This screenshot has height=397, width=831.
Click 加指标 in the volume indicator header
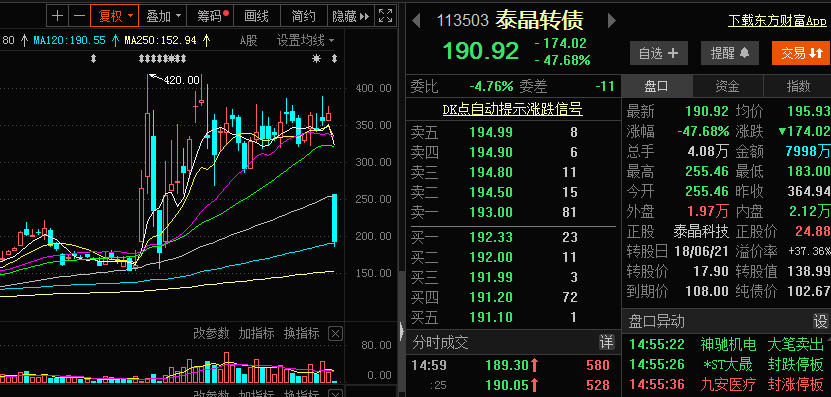257,333
